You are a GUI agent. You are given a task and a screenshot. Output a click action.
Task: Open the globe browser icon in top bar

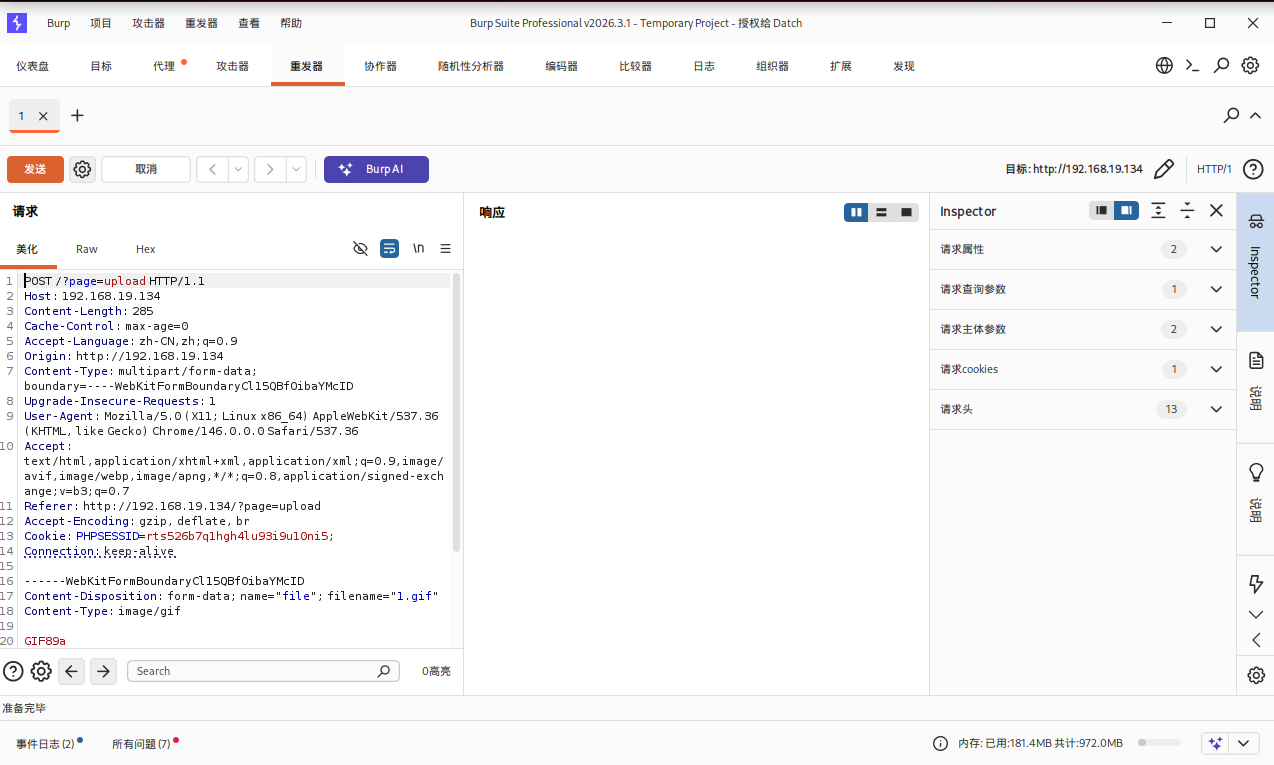(1164, 66)
